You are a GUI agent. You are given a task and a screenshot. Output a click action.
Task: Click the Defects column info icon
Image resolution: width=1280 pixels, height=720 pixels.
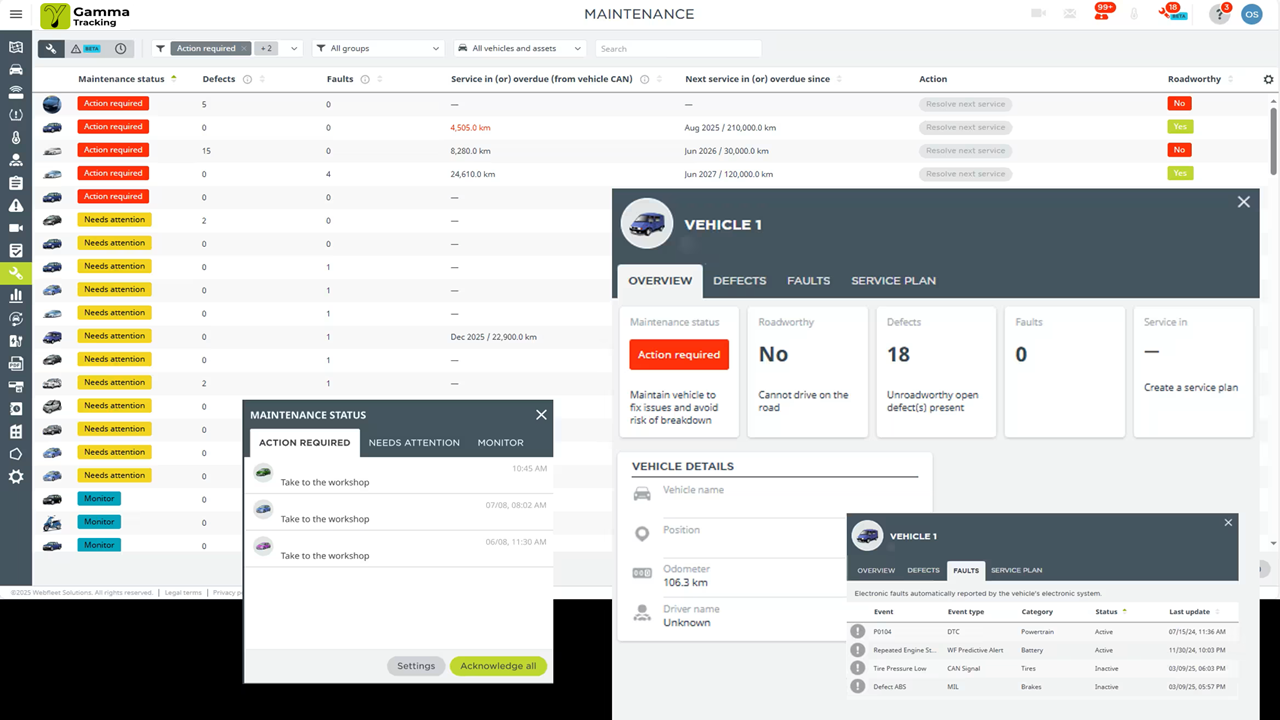click(247, 80)
